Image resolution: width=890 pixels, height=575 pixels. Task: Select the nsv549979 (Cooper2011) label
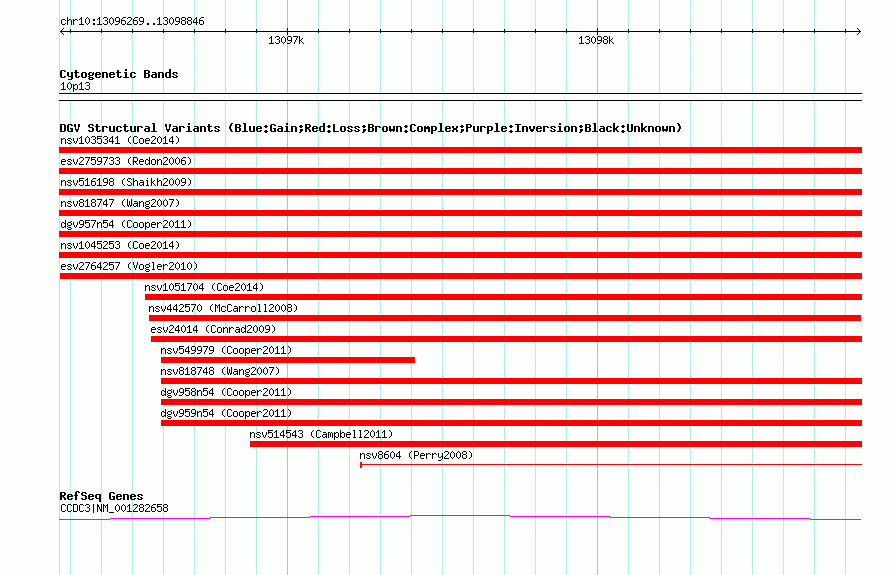(x=226, y=350)
